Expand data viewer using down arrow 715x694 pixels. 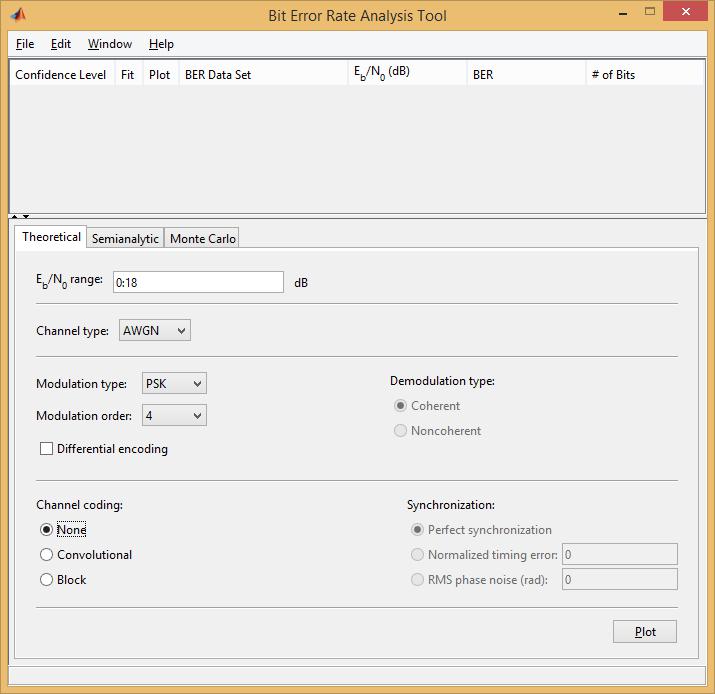coord(26,216)
